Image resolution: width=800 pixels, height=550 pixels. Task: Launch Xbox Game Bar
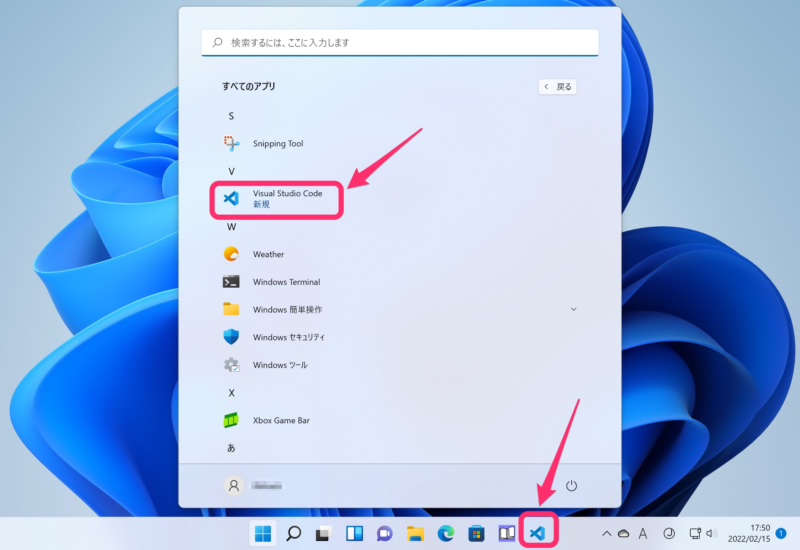(x=398, y=420)
